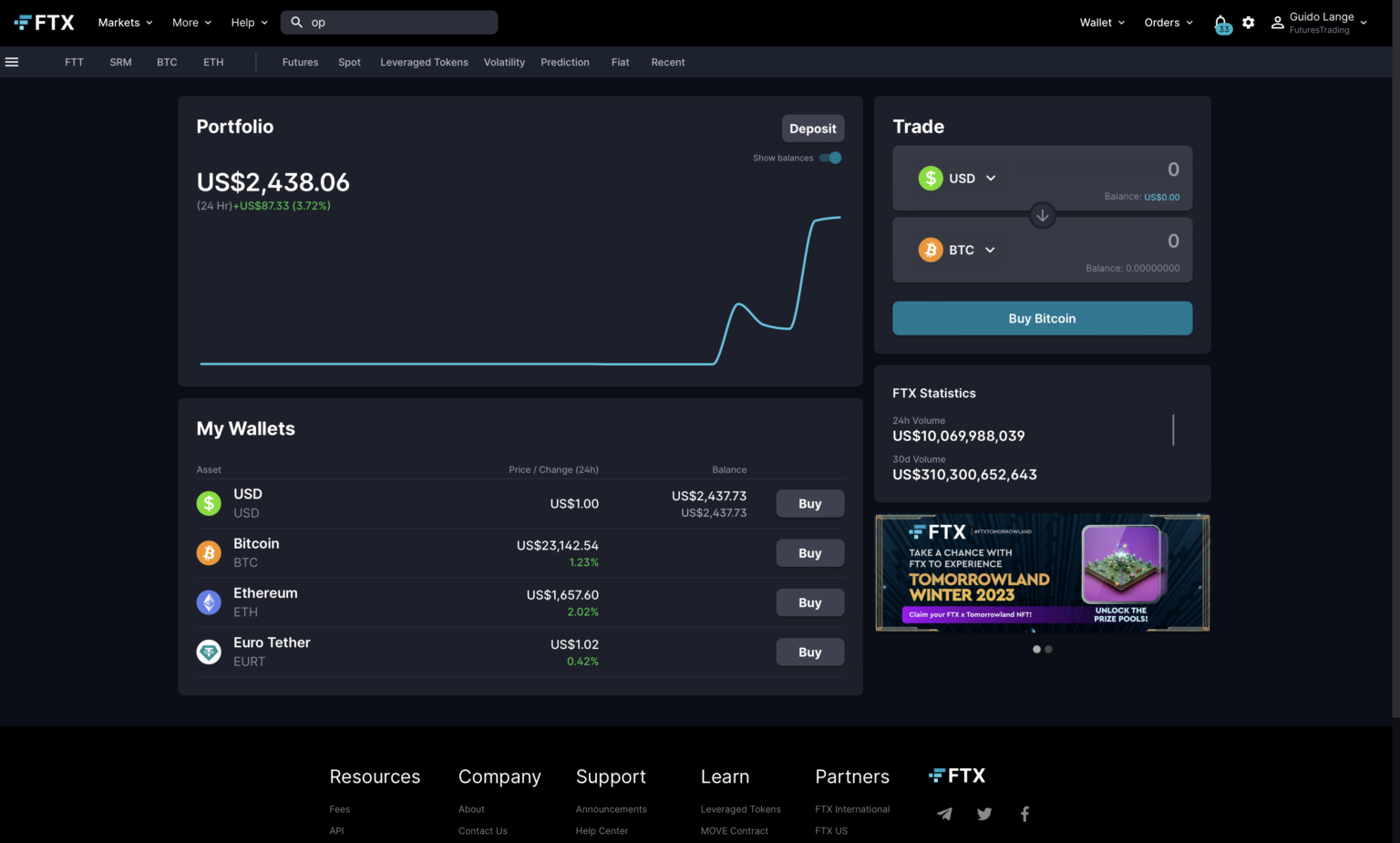Image resolution: width=1400 pixels, height=843 pixels.
Task: Click the swap direction arrow in Trade widget
Action: 1042,215
